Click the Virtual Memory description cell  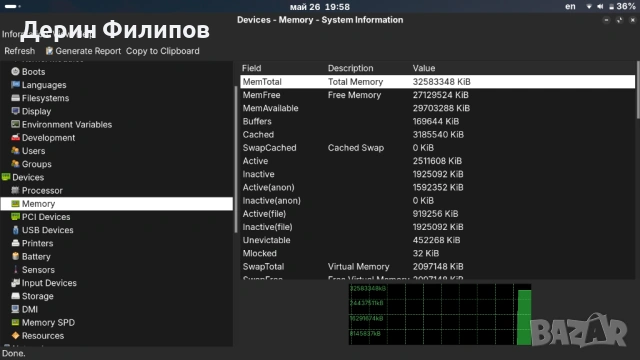coord(358,267)
